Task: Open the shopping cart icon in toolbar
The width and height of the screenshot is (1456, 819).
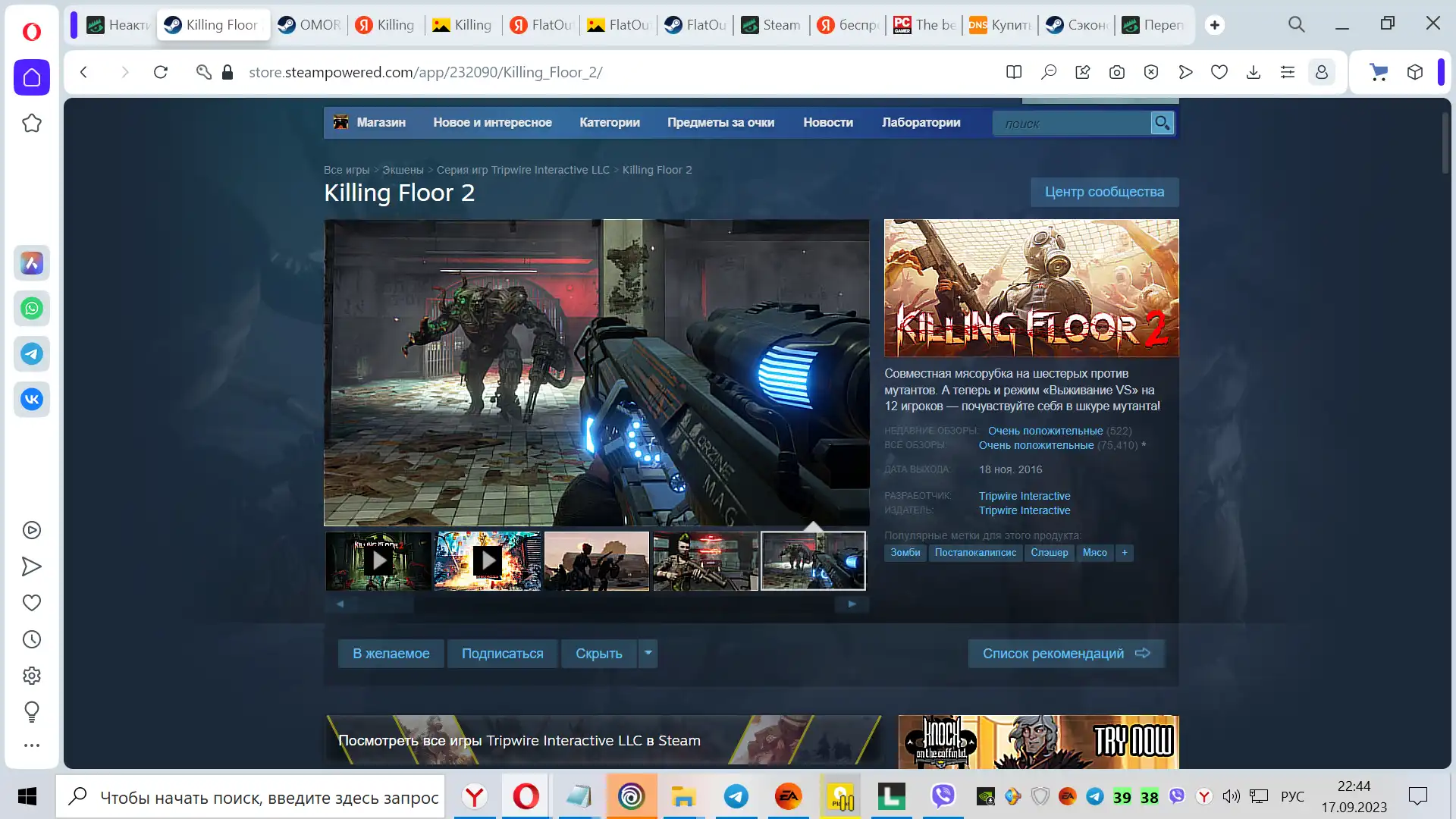Action: 1379,72
